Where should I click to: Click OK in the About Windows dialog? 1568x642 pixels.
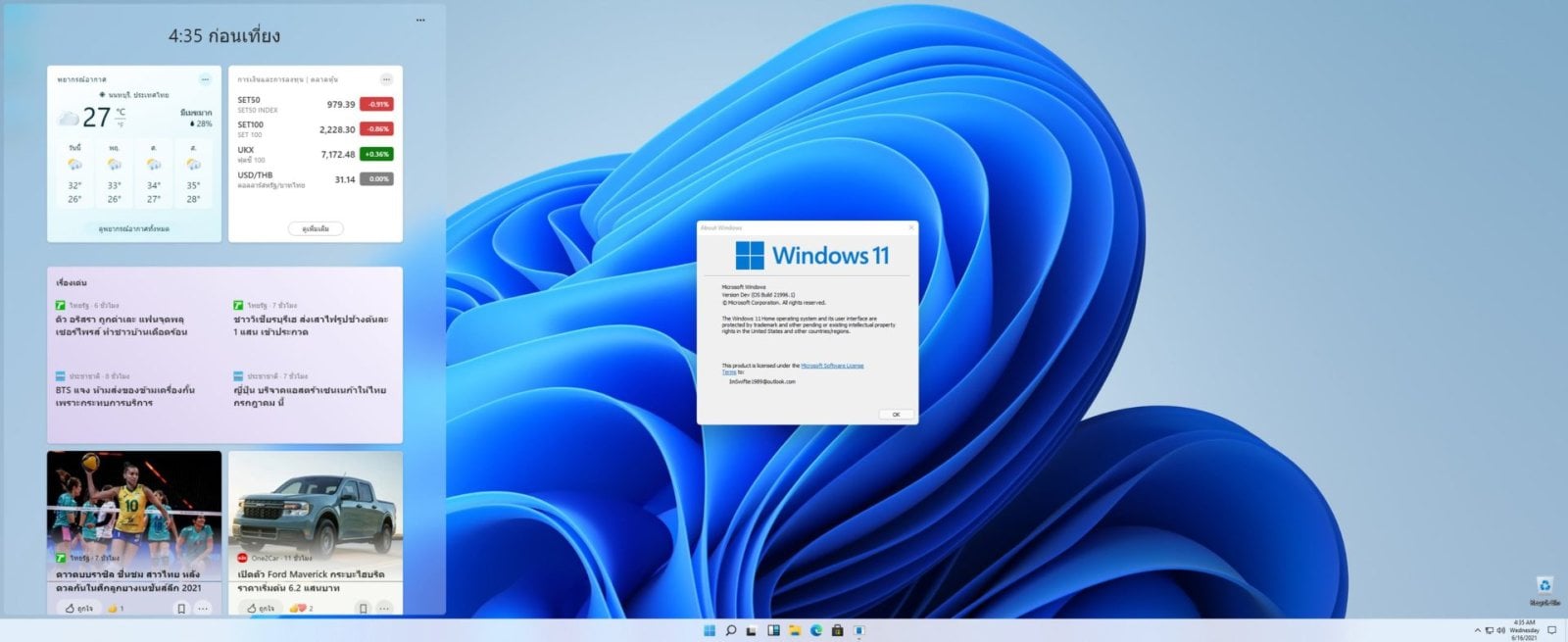pos(896,415)
